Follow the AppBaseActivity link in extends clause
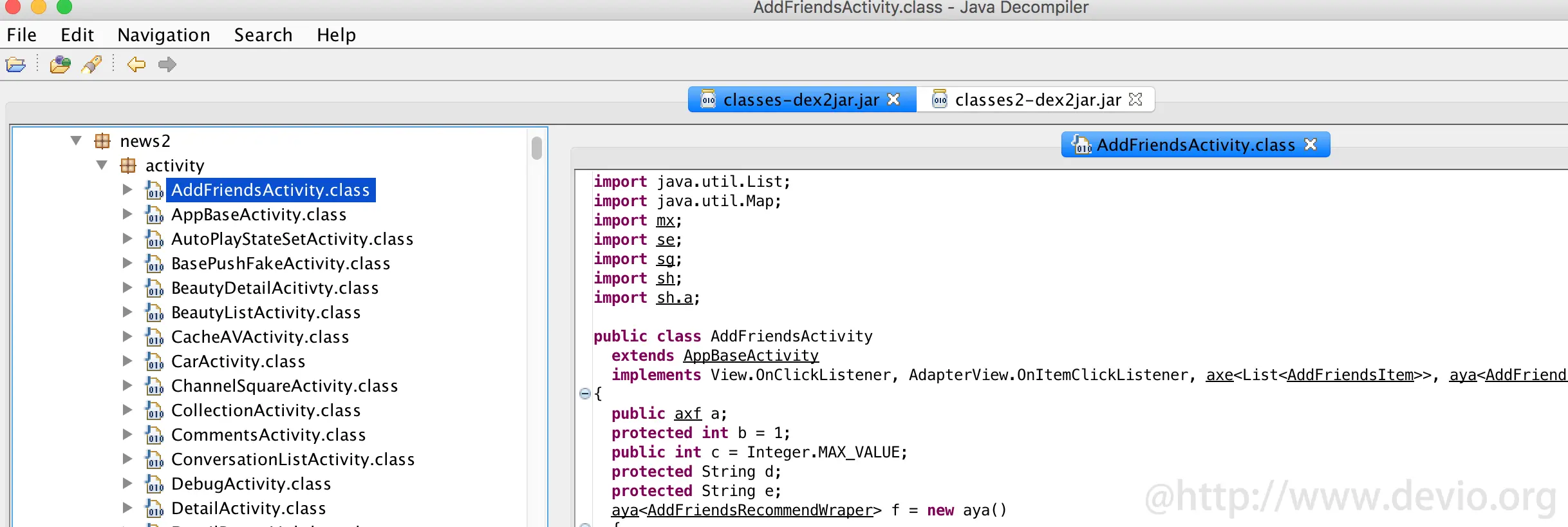 click(x=751, y=356)
